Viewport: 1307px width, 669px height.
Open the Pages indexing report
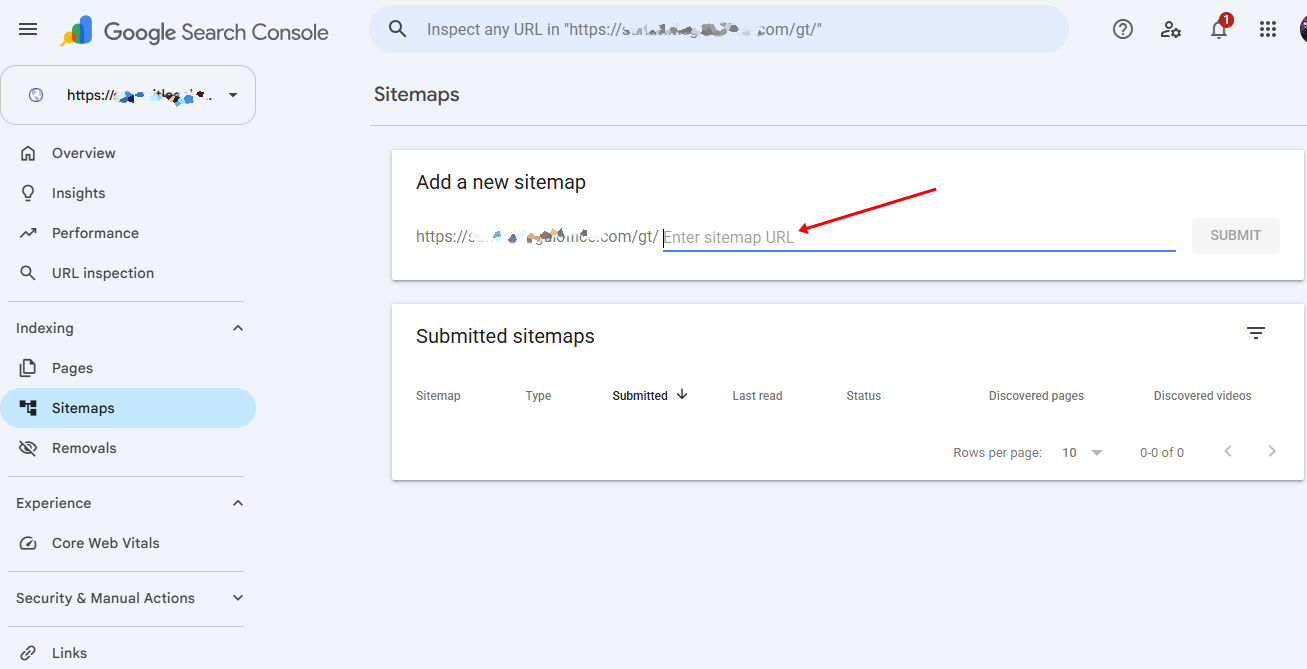click(128, 368)
